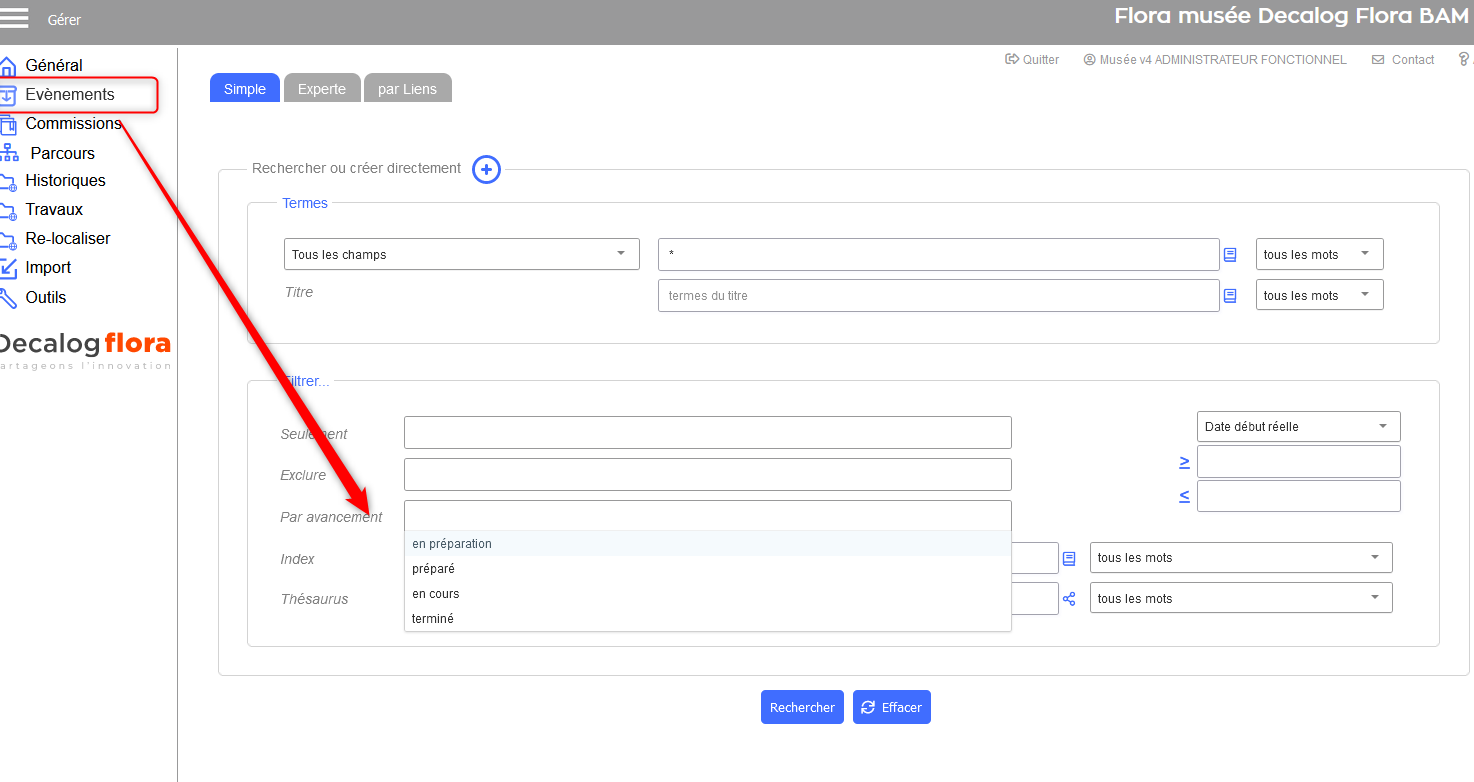This screenshot has width=1474, height=782.
Task: Open the Date début réelle dropdown
Action: click(1298, 426)
